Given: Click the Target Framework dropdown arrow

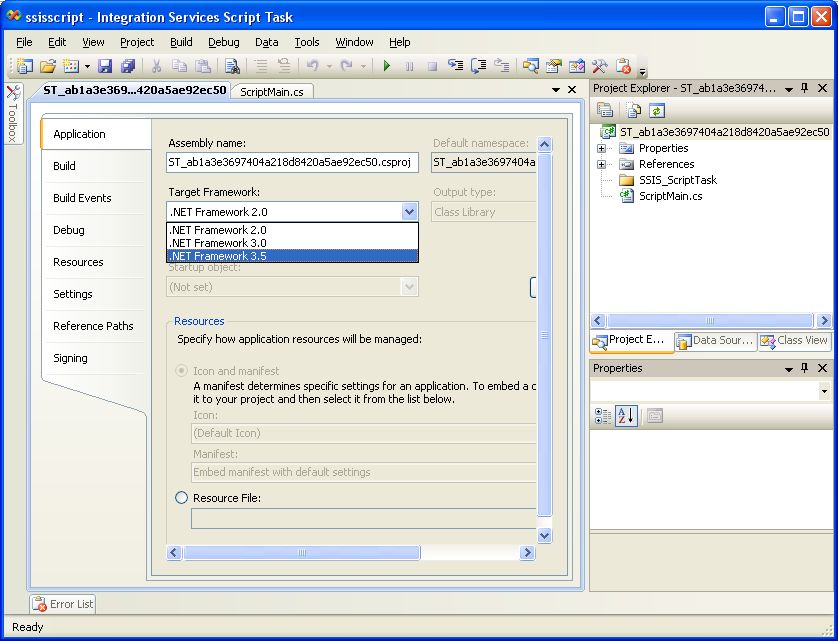Looking at the screenshot, I should (x=408, y=212).
